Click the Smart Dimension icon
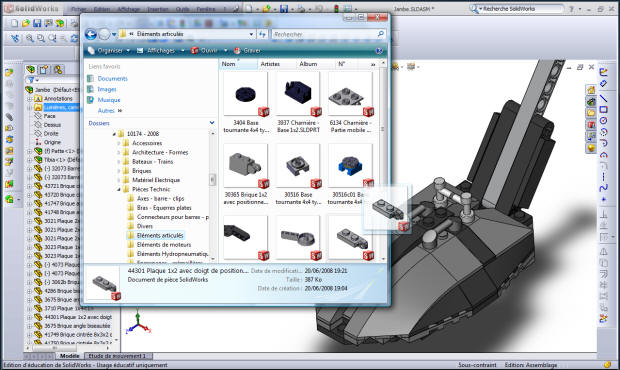Image resolution: width=620 pixels, height=370 pixels. point(603,83)
